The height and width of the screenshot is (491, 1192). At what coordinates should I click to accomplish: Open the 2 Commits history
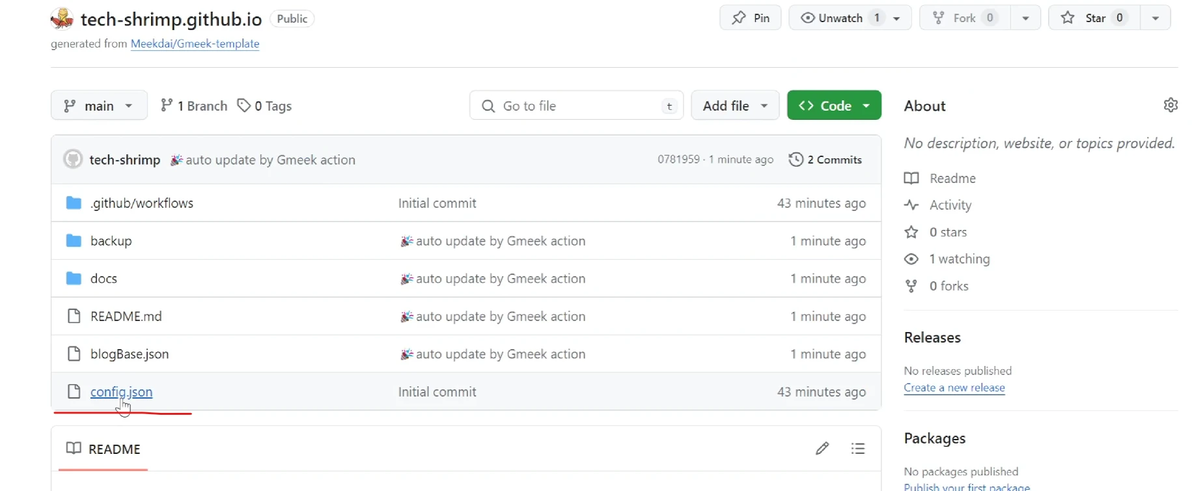(826, 160)
